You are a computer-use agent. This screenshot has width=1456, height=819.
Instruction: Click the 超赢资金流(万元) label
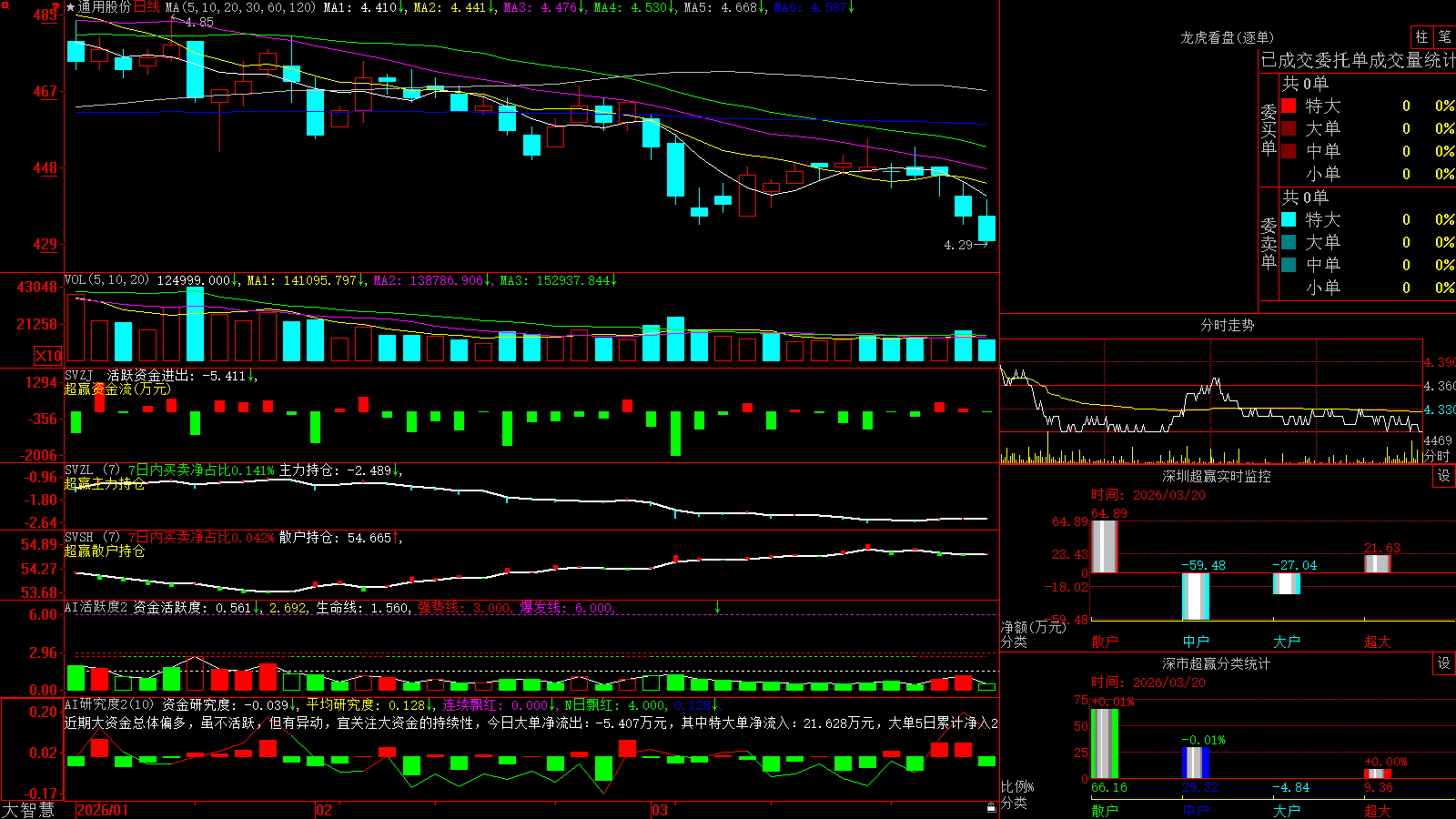(117, 389)
